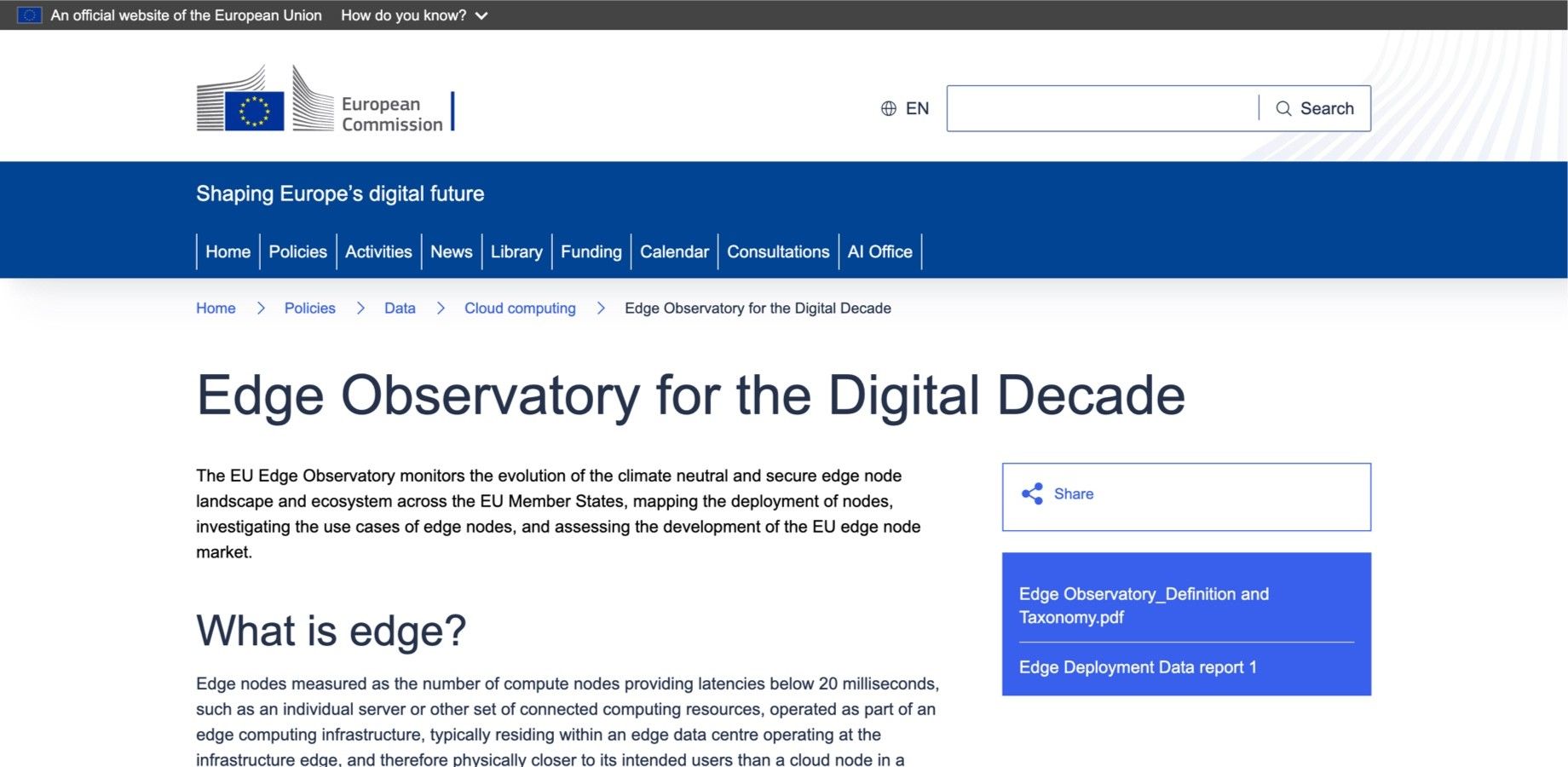Open the Activities menu item
The width and height of the screenshot is (1568, 767).
378,251
